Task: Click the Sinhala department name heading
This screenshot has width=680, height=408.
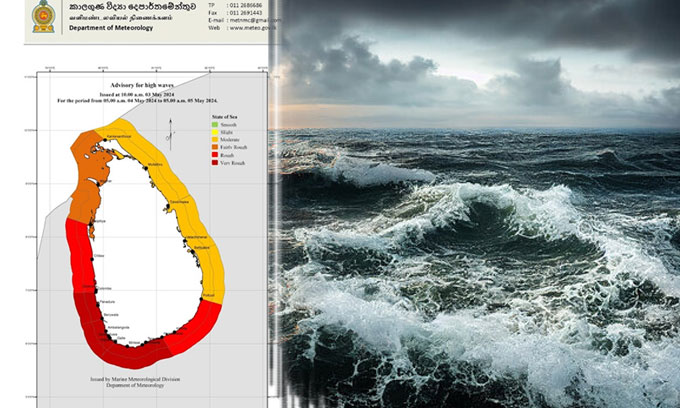Action: tap(132, 7)
